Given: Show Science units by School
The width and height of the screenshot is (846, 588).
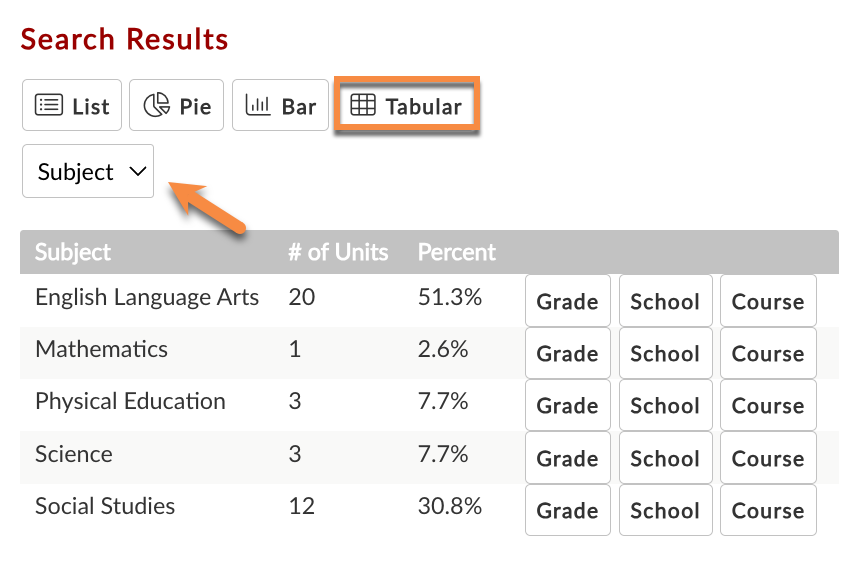Looking at the screenshot, I should 665,458.
